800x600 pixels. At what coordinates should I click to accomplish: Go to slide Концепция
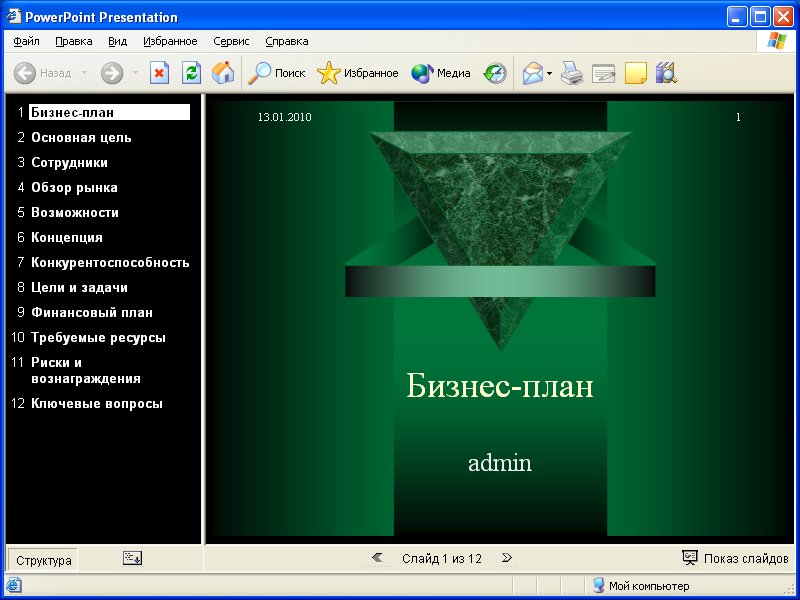click(67, 237)
